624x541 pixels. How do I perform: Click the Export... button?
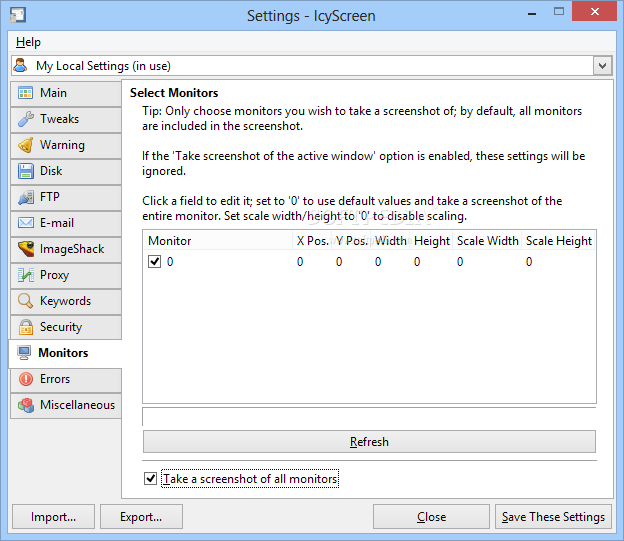tap(141, 517)
